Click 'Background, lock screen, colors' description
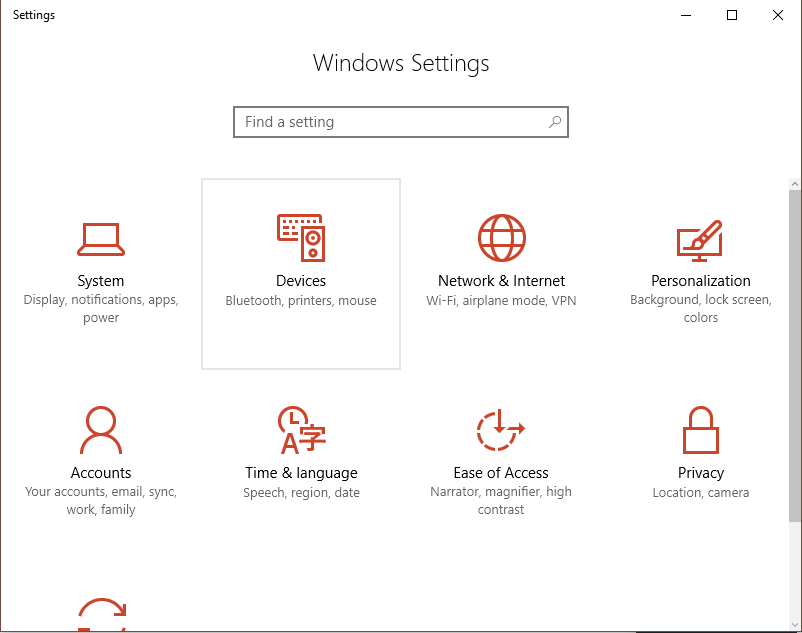 tap(701, 308)
